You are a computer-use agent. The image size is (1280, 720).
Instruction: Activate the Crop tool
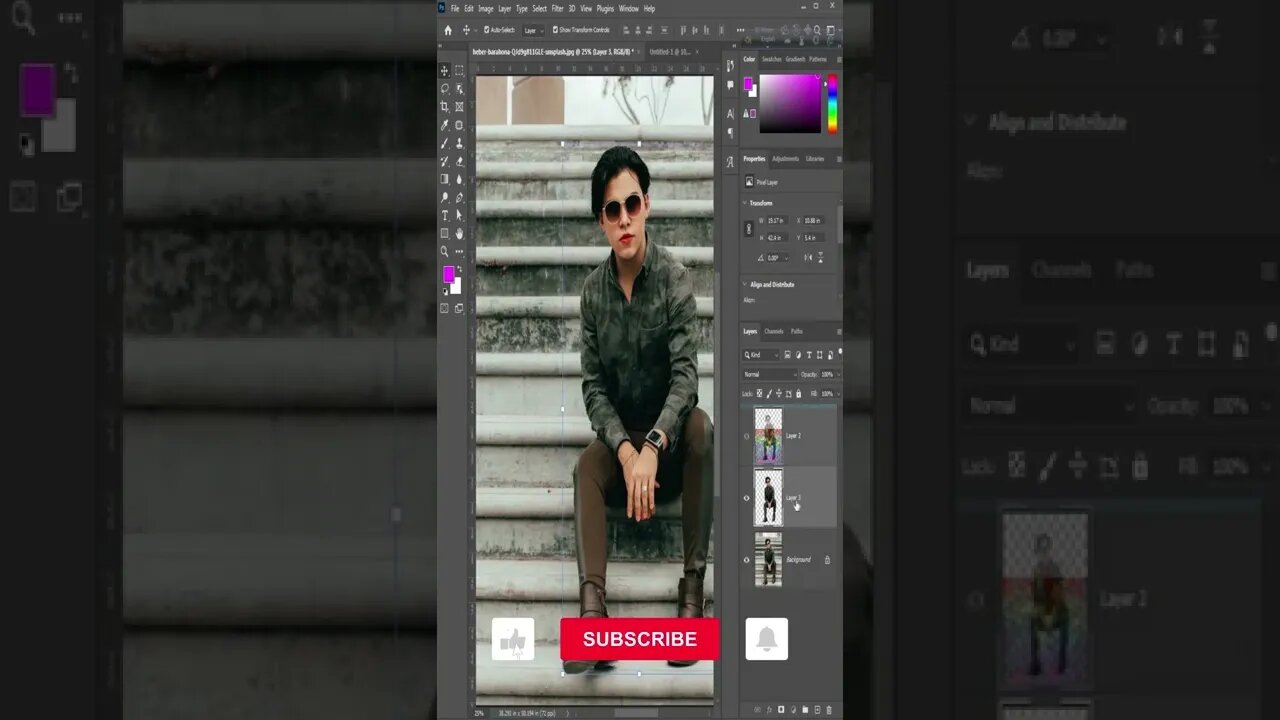(x=445, y=107)
